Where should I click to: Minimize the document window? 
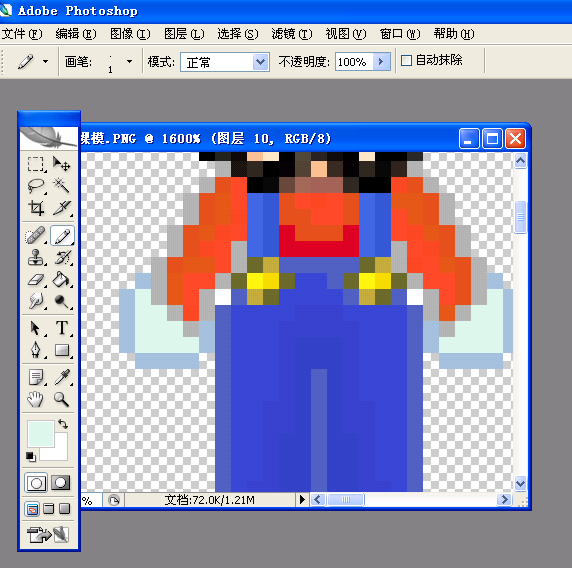[x=469, y=139]
